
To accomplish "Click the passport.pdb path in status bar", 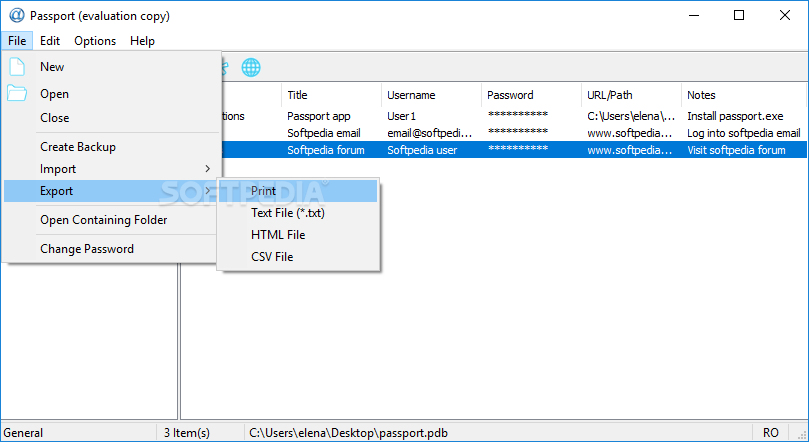I will (x=348, y=433).
